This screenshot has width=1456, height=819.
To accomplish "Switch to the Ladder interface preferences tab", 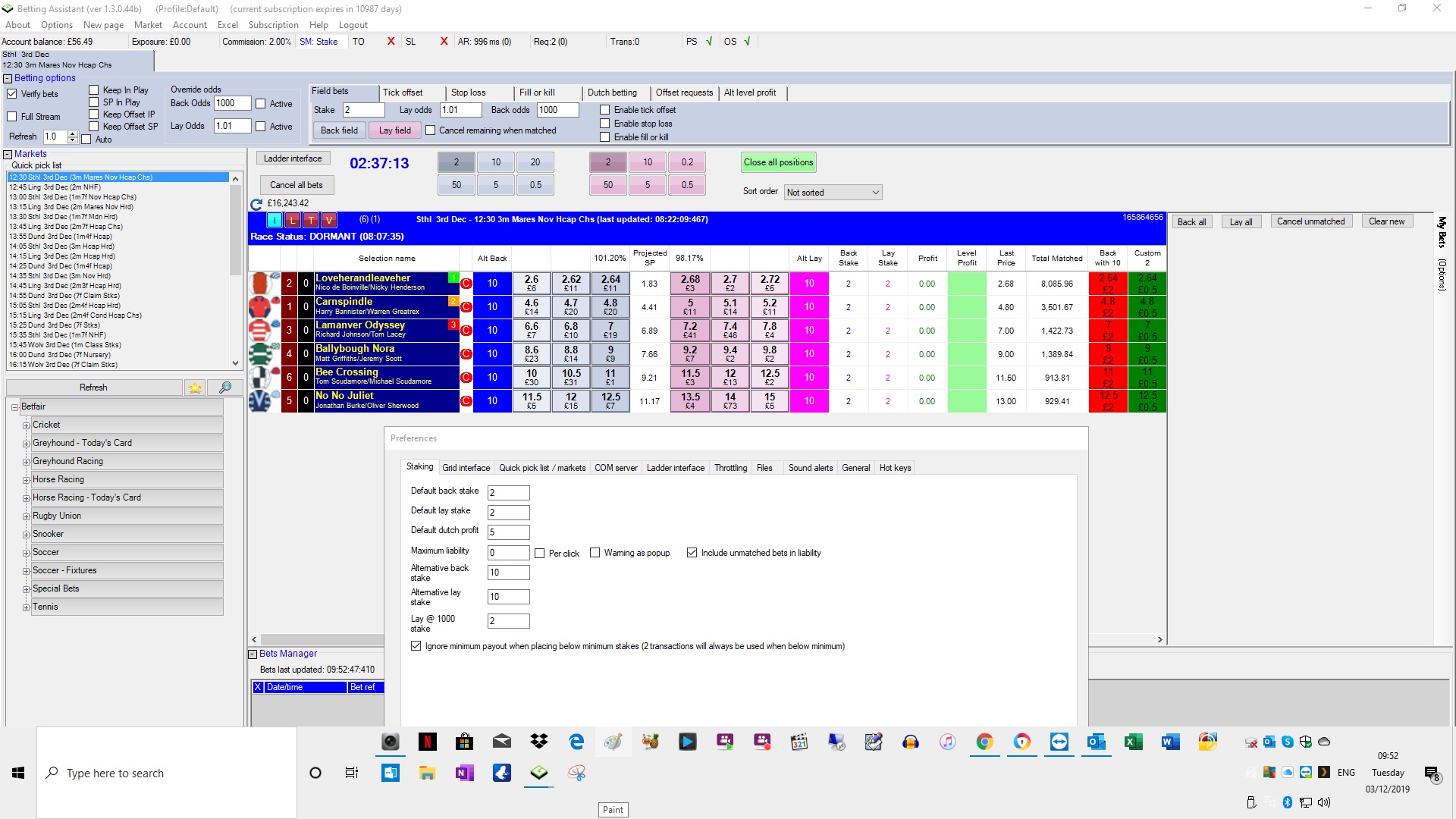I will [675, 468].
